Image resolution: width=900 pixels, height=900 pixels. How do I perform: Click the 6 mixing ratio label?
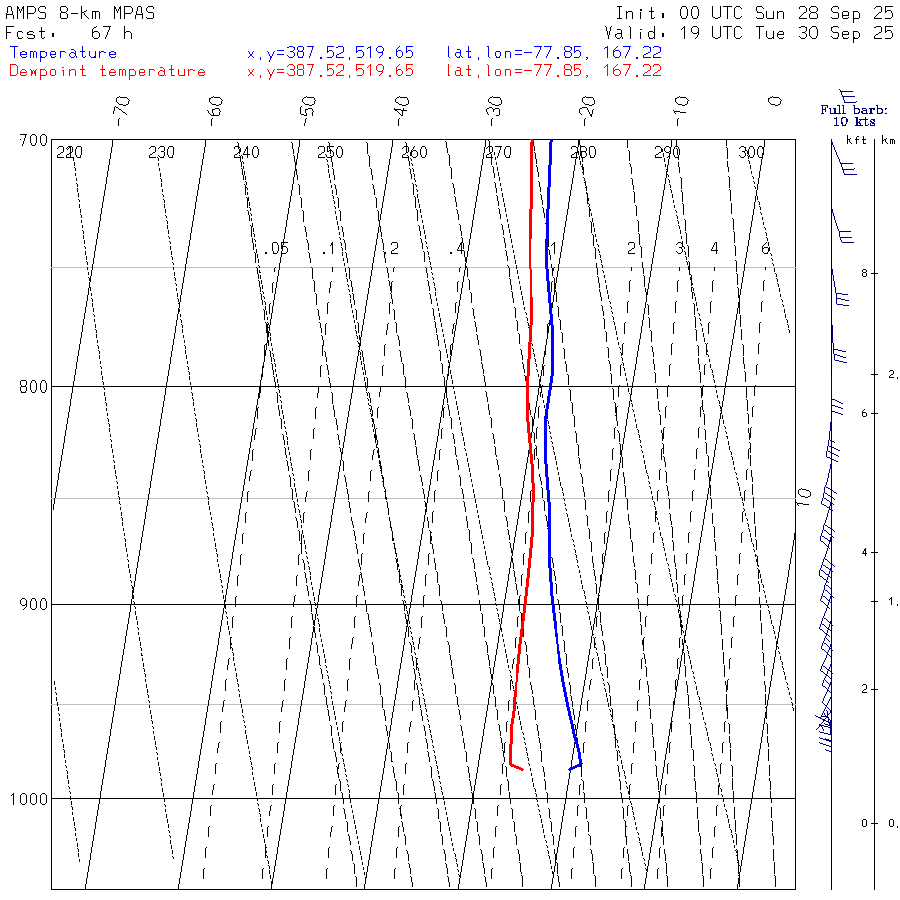765,249
